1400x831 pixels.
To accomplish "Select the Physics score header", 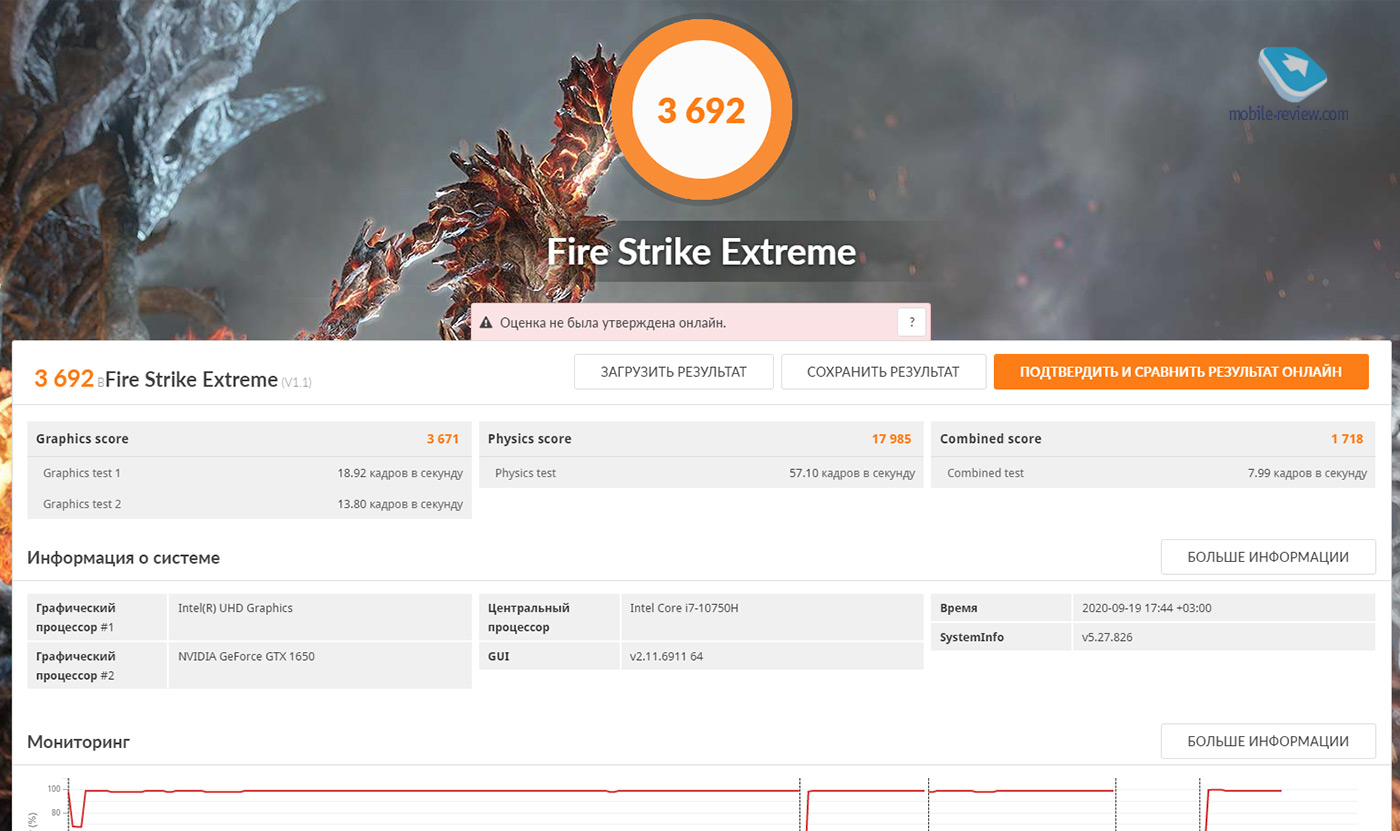I will [x=530, y=439].
